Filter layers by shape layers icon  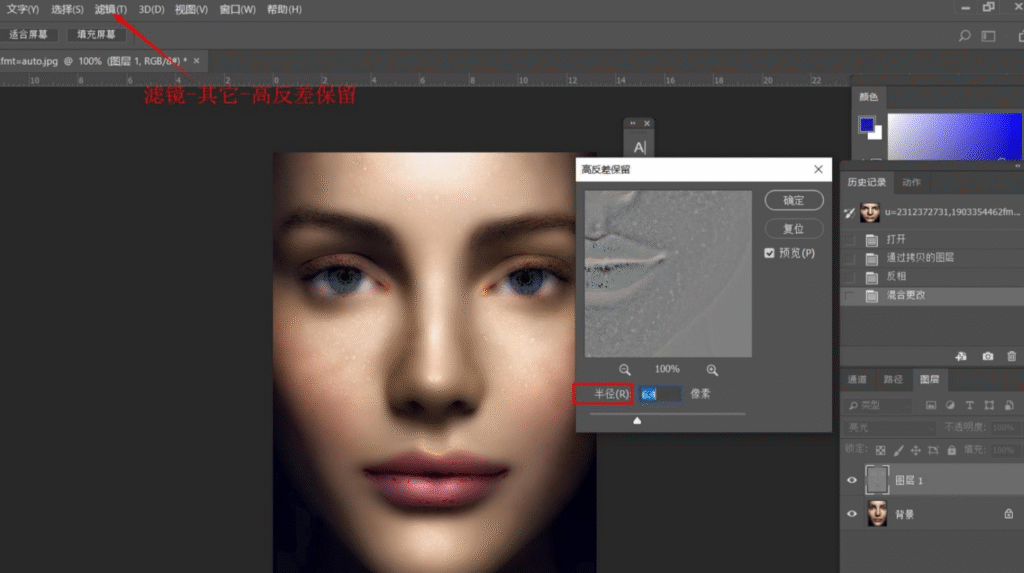point(989,405)
